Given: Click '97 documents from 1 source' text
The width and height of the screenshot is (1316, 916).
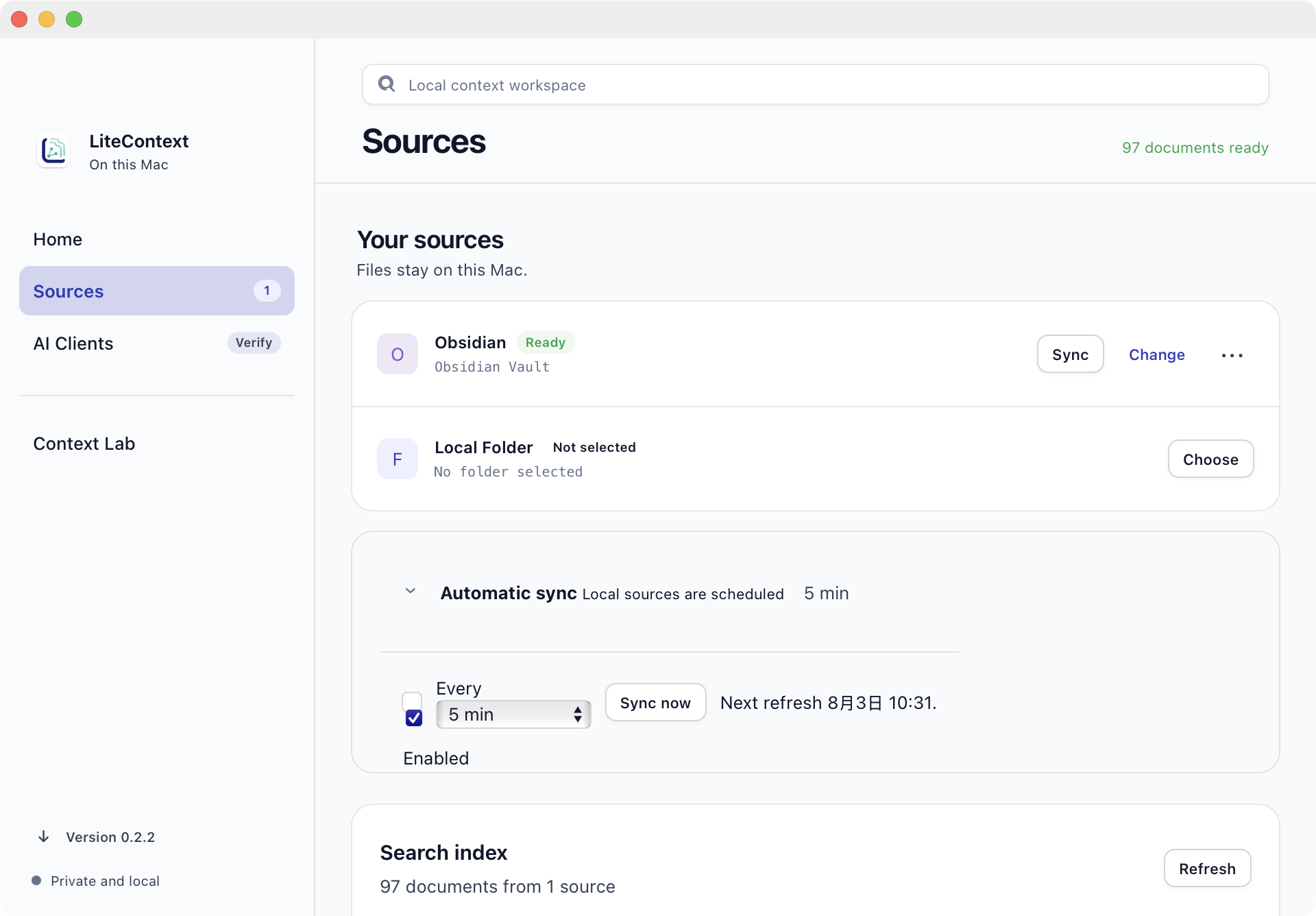Looking at the screenshot, I should coord(497,887).
